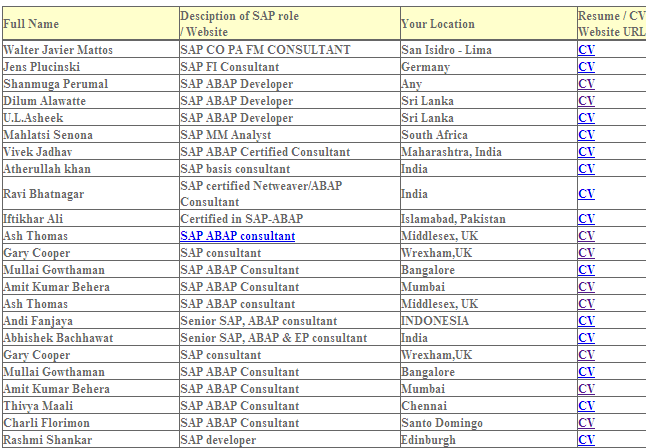Follow Abhishek Bachhawat's CV link
Image resolution: width=646 pixels, height=448 pixels.
[586, 338]
